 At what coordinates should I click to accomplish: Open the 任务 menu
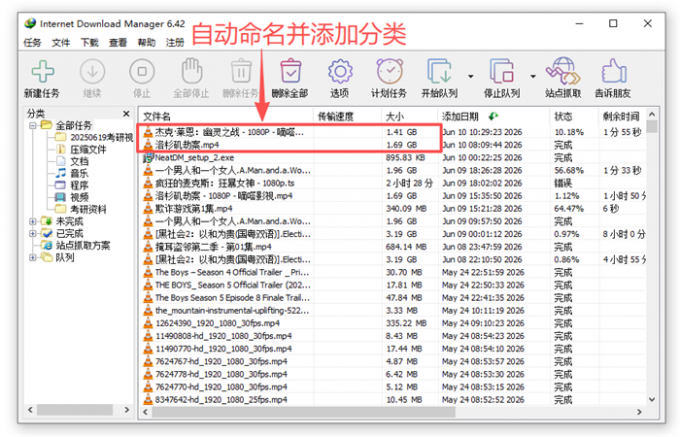pos(32,42)
